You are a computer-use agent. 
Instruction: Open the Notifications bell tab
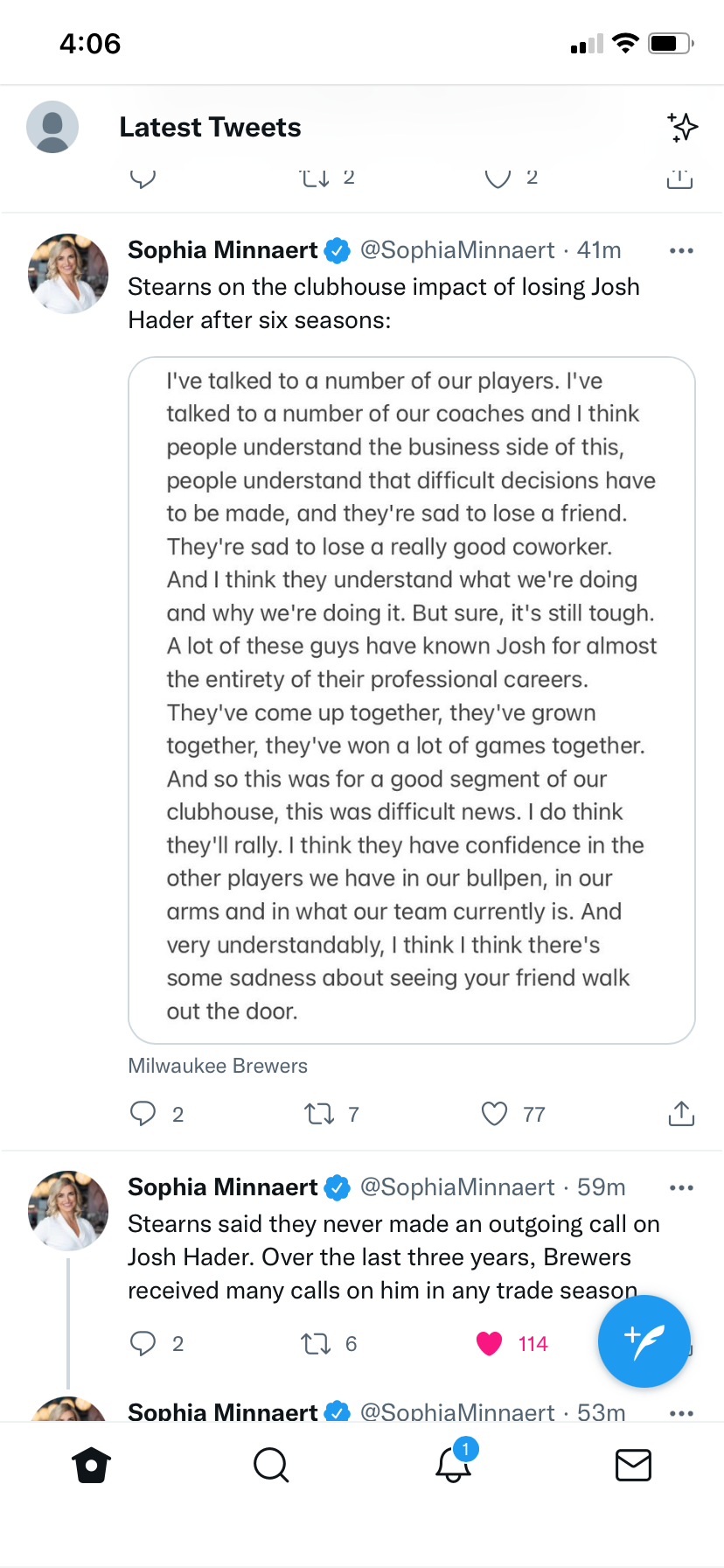coord(454,1465)
